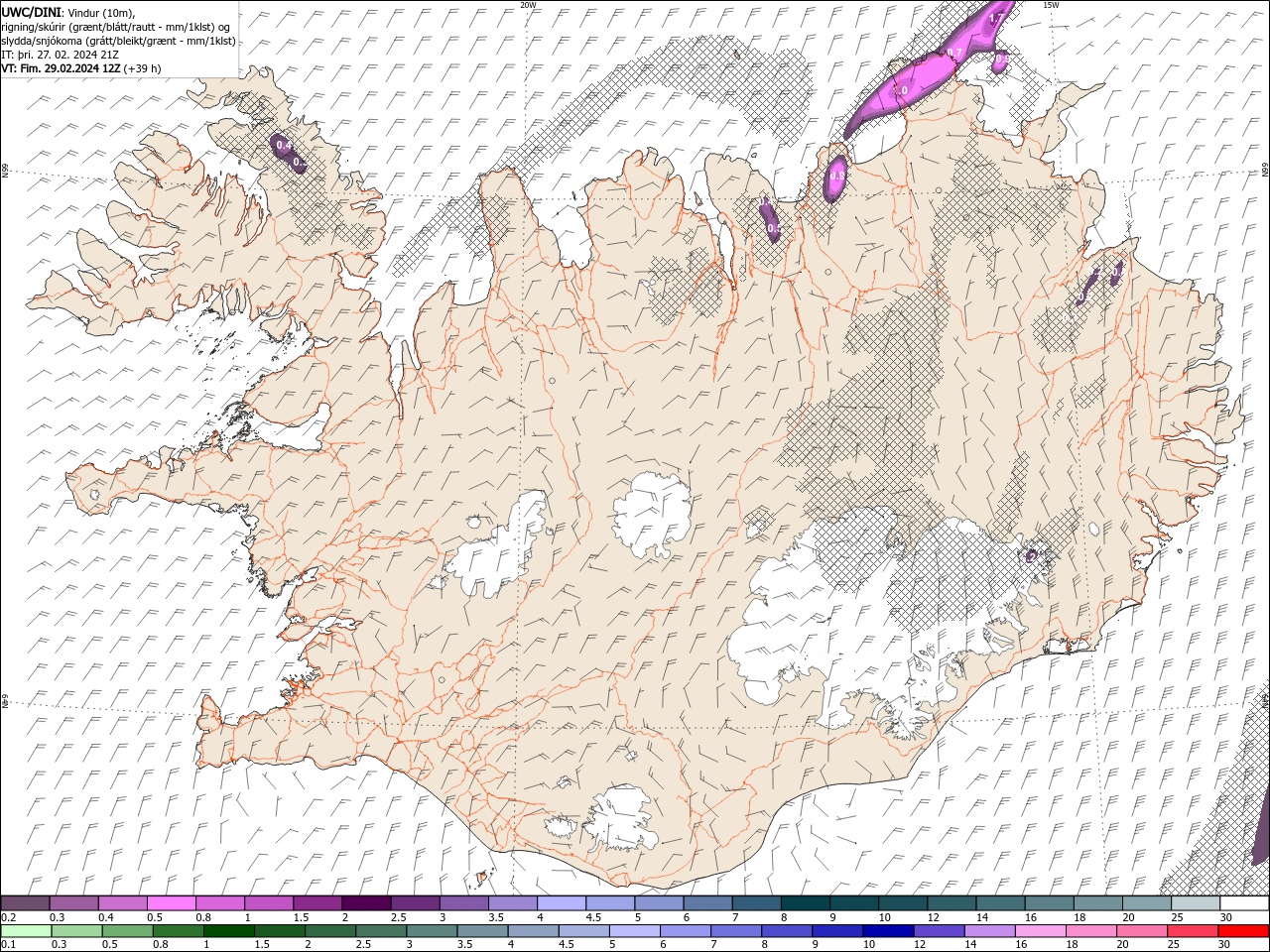Viewport: 1270px width, 952px height.
Task: Pick the light green 0.3 swatch in lower legend row
Action: coord(76,931)
